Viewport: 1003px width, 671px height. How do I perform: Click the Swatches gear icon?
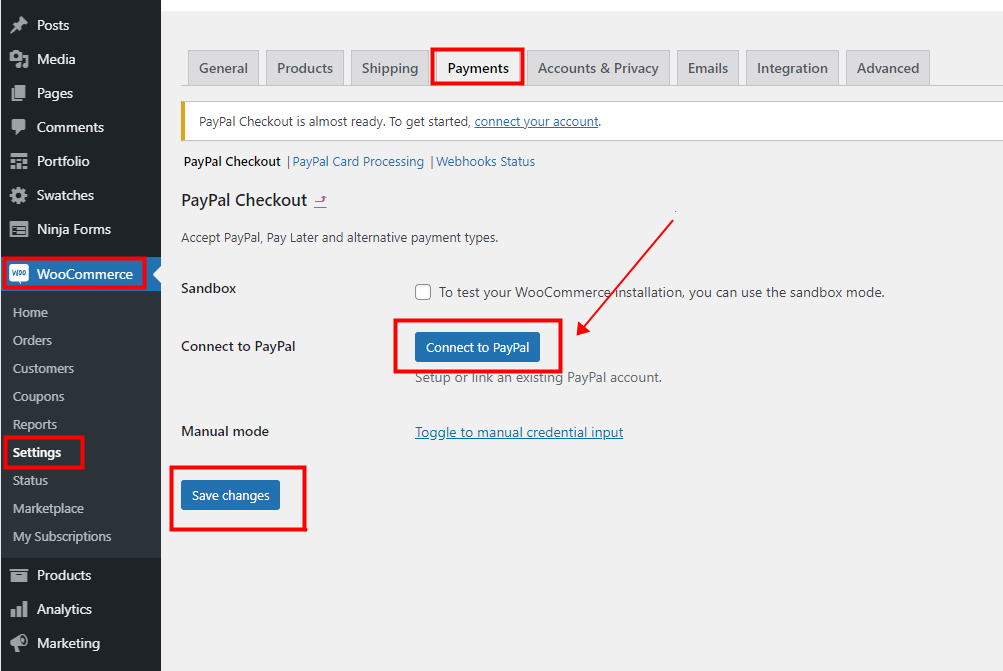click(19, 195)
